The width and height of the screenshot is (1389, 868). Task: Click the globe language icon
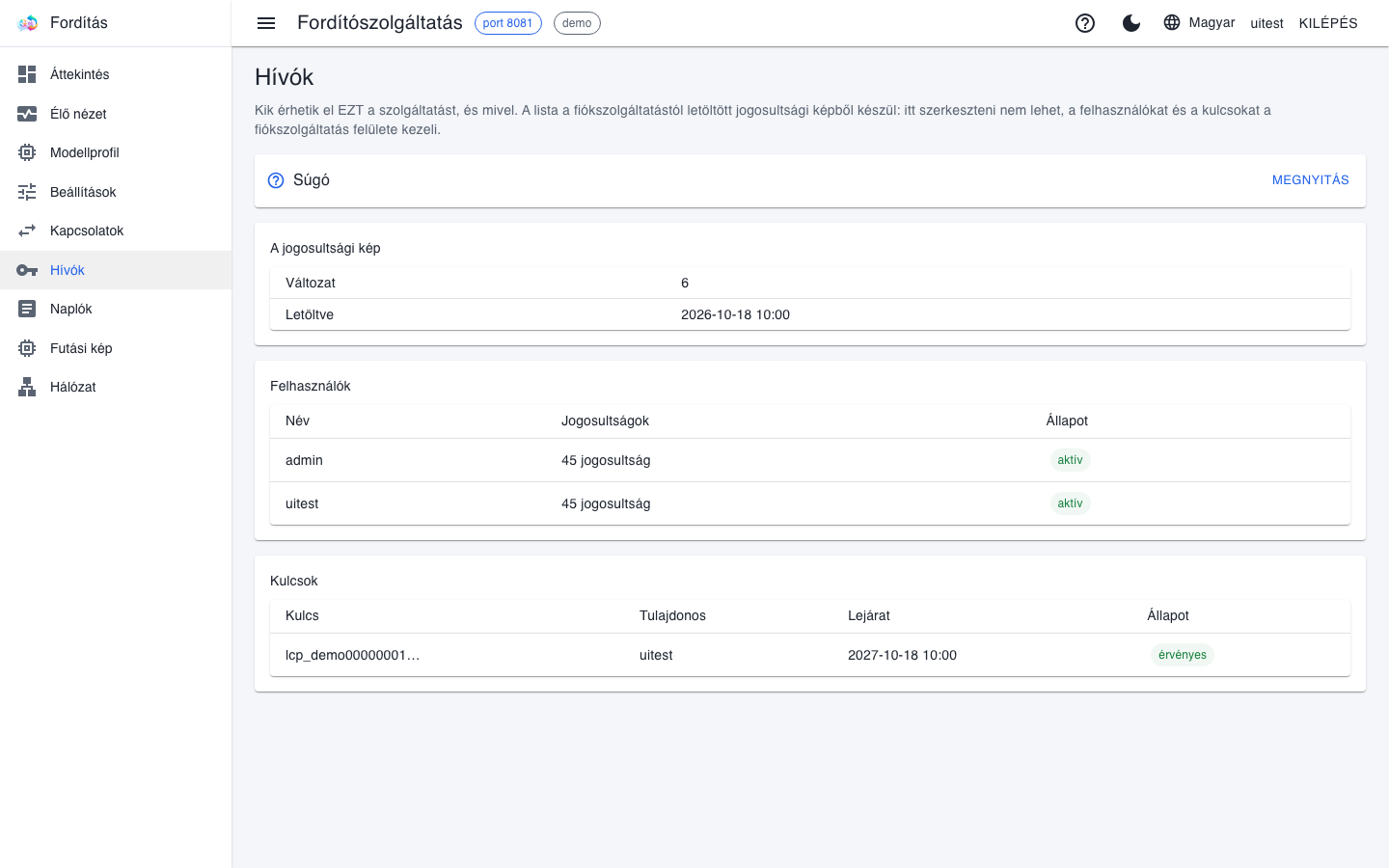1172,22
